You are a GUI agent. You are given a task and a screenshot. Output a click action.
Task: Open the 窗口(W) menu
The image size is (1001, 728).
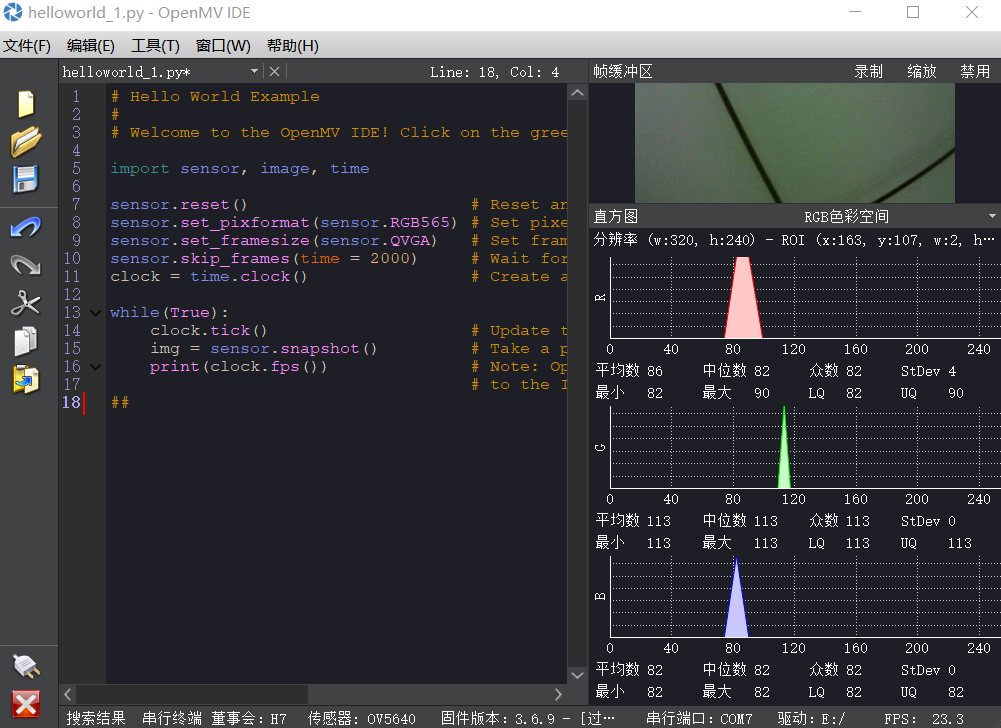[x=223, y=46]
